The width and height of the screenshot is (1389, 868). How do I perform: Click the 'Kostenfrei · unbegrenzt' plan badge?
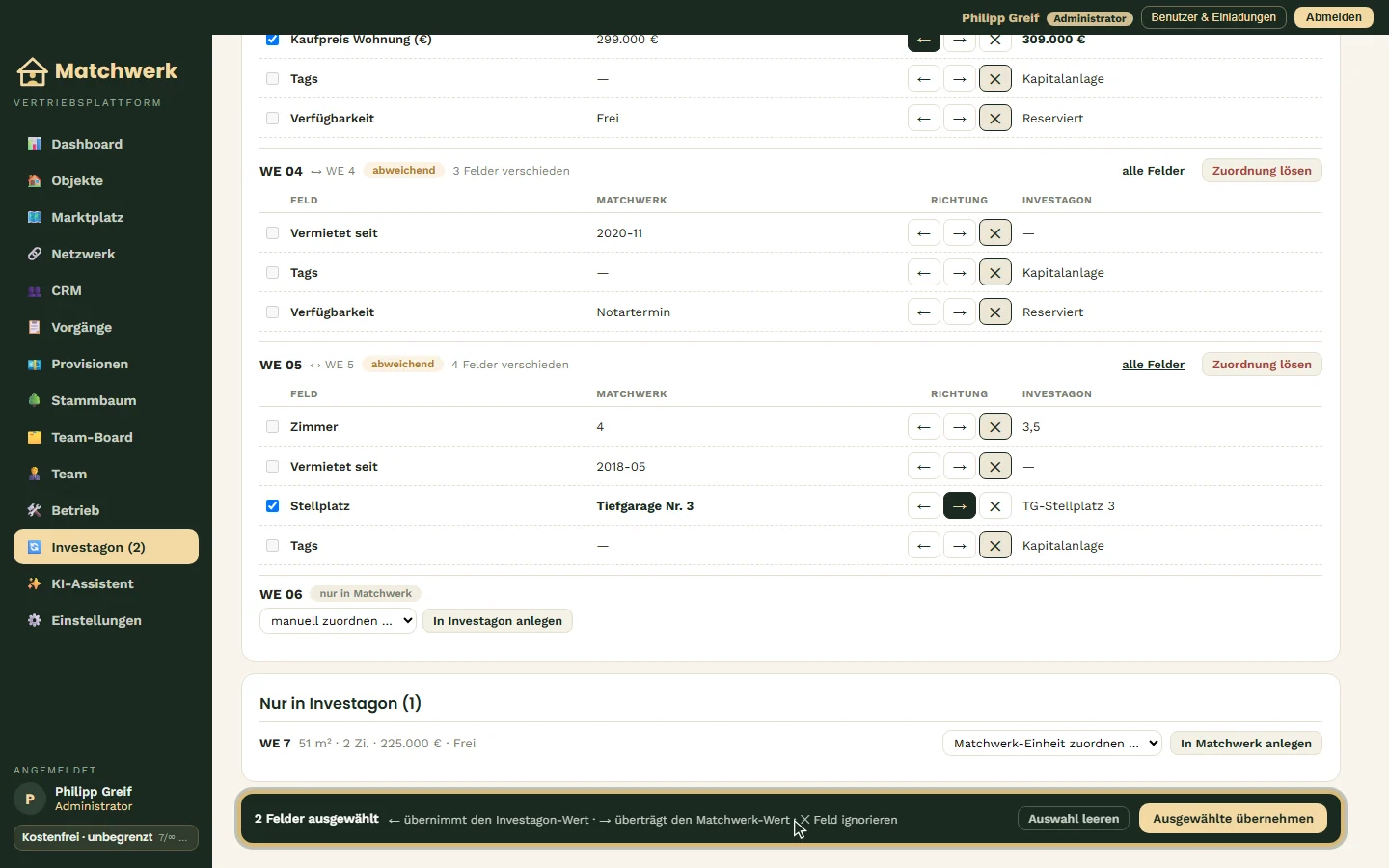coord(106,837)
